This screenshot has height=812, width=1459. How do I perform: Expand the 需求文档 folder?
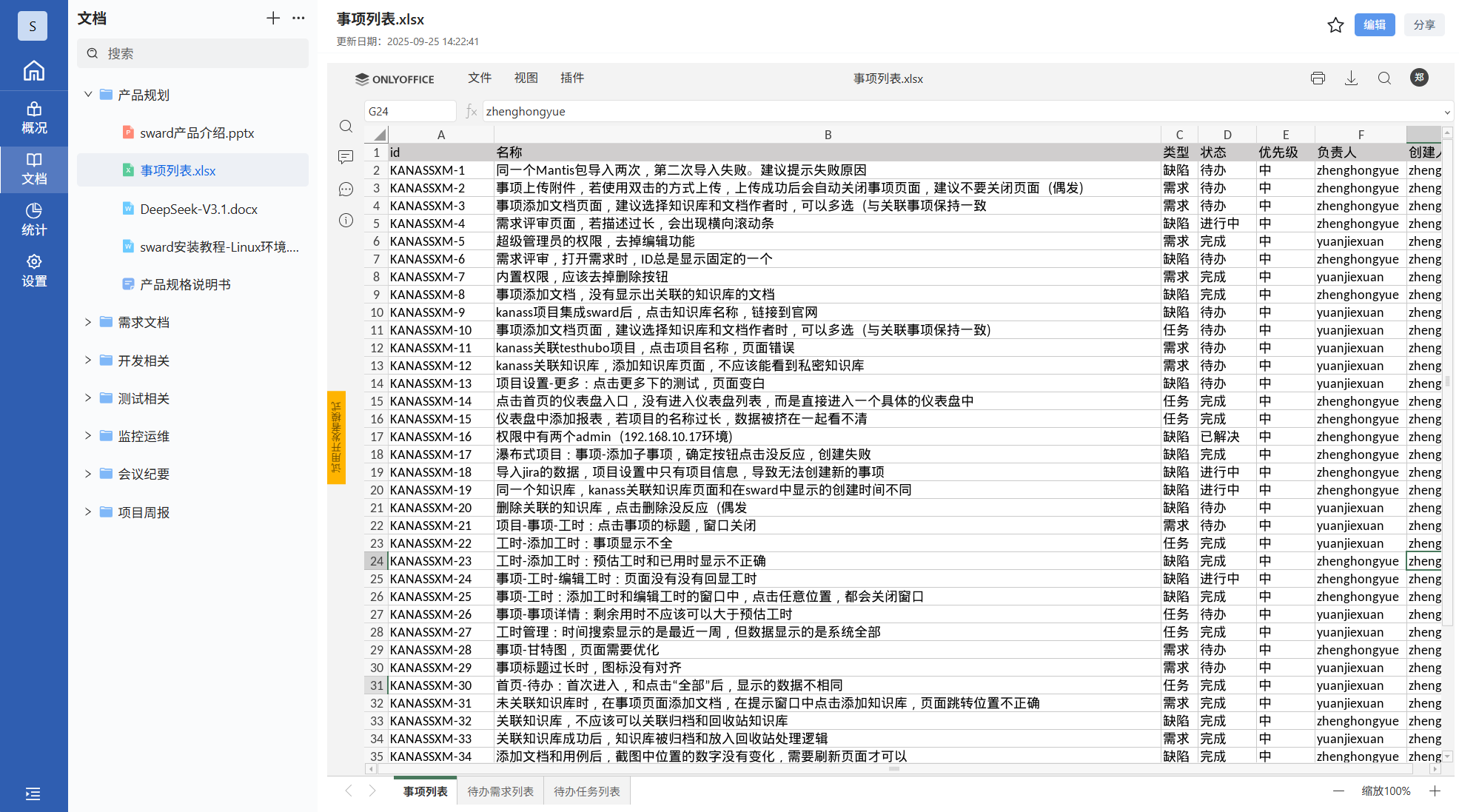(x=88, y=322)
